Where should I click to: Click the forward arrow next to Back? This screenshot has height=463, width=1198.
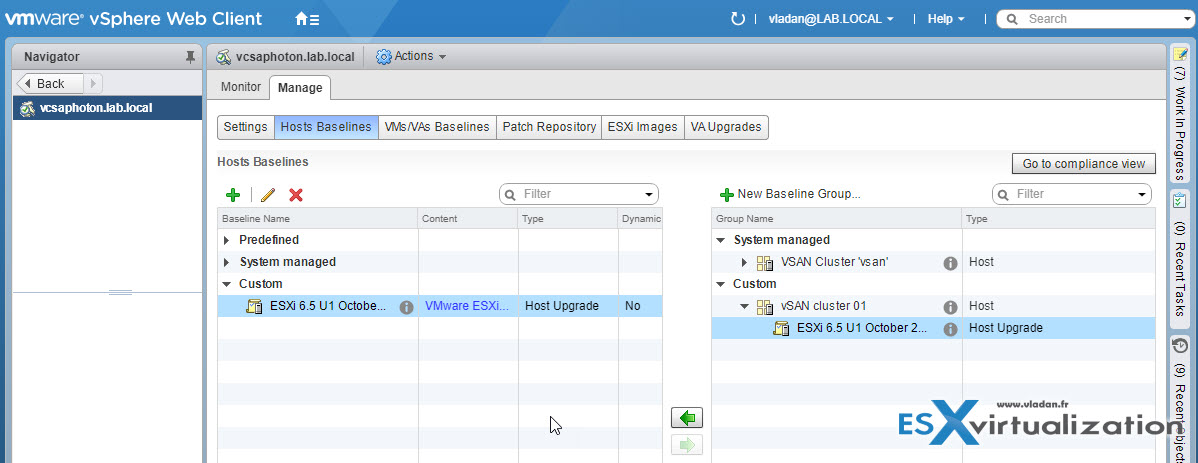(x=92, y=84)
